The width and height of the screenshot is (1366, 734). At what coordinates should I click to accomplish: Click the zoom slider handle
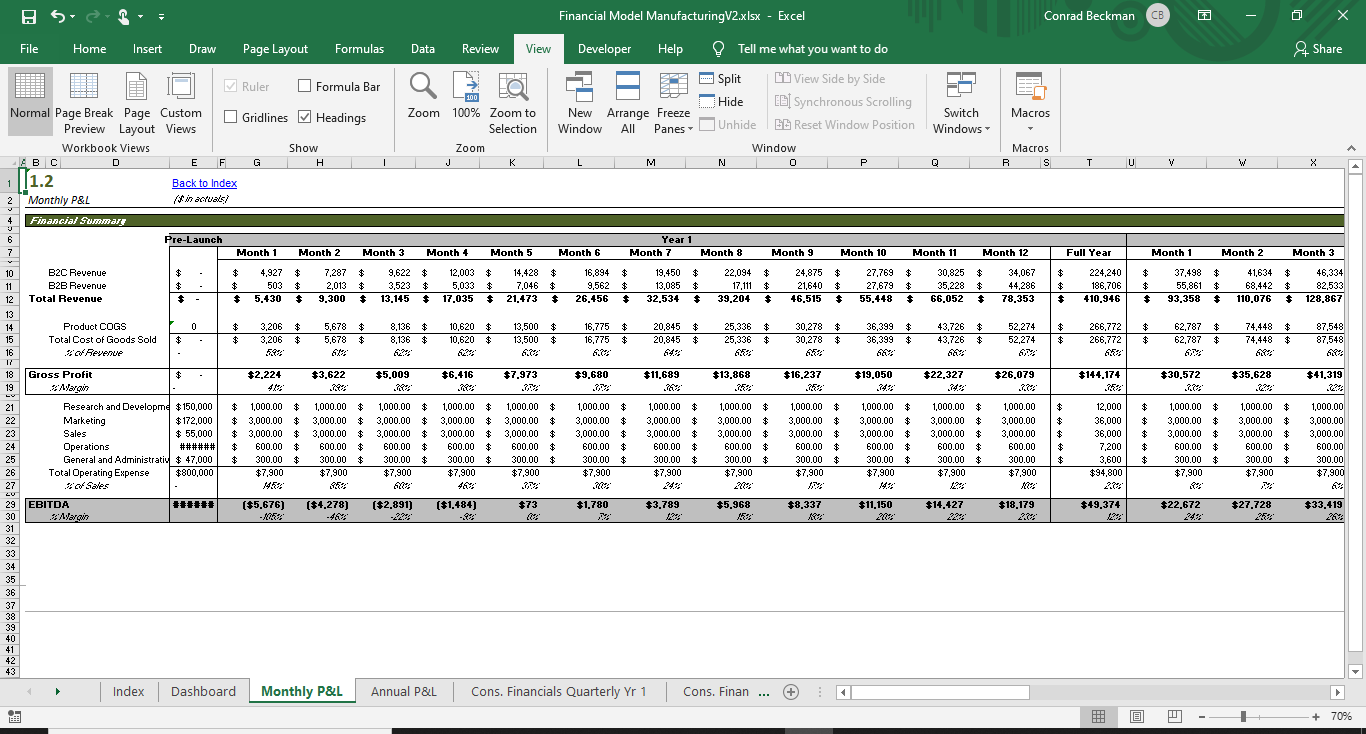pyautogui.click(x=1243, y=716)
